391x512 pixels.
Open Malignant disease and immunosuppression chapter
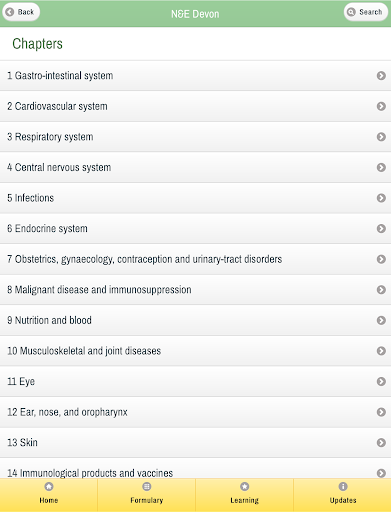click(x=195, y=290)
